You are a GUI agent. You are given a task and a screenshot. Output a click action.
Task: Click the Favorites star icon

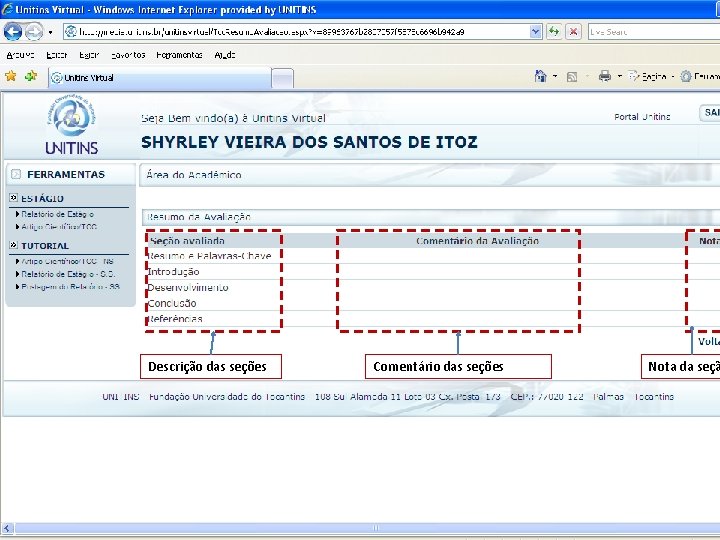[11, 76]
